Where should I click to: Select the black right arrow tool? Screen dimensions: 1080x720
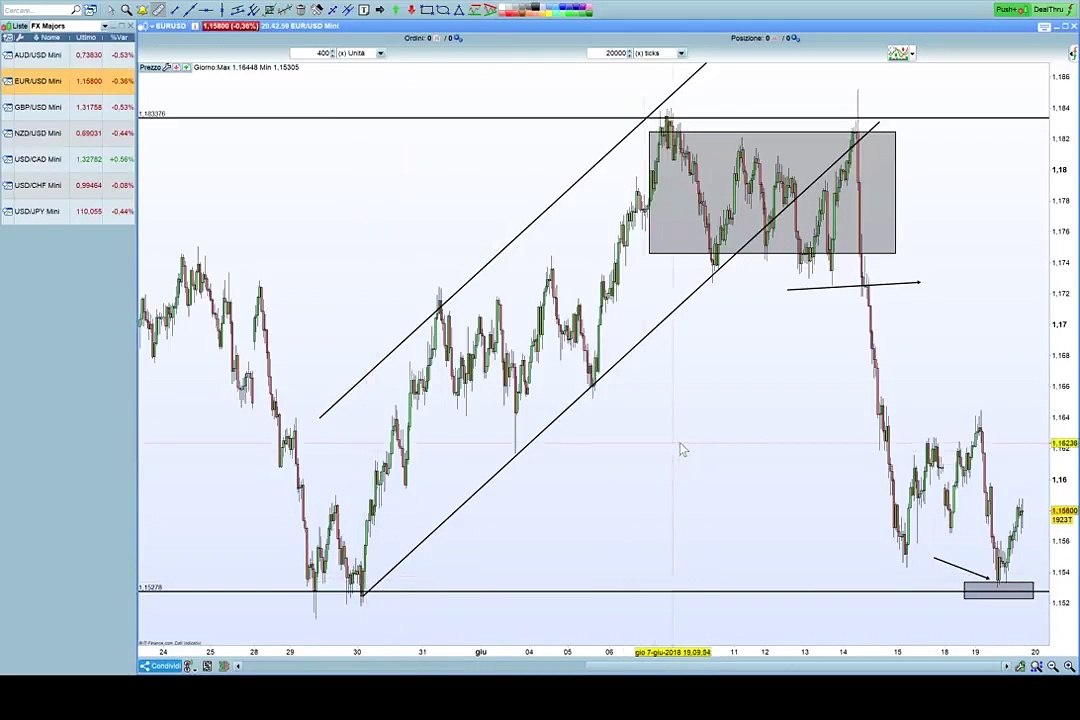click(x=380, y=10)
